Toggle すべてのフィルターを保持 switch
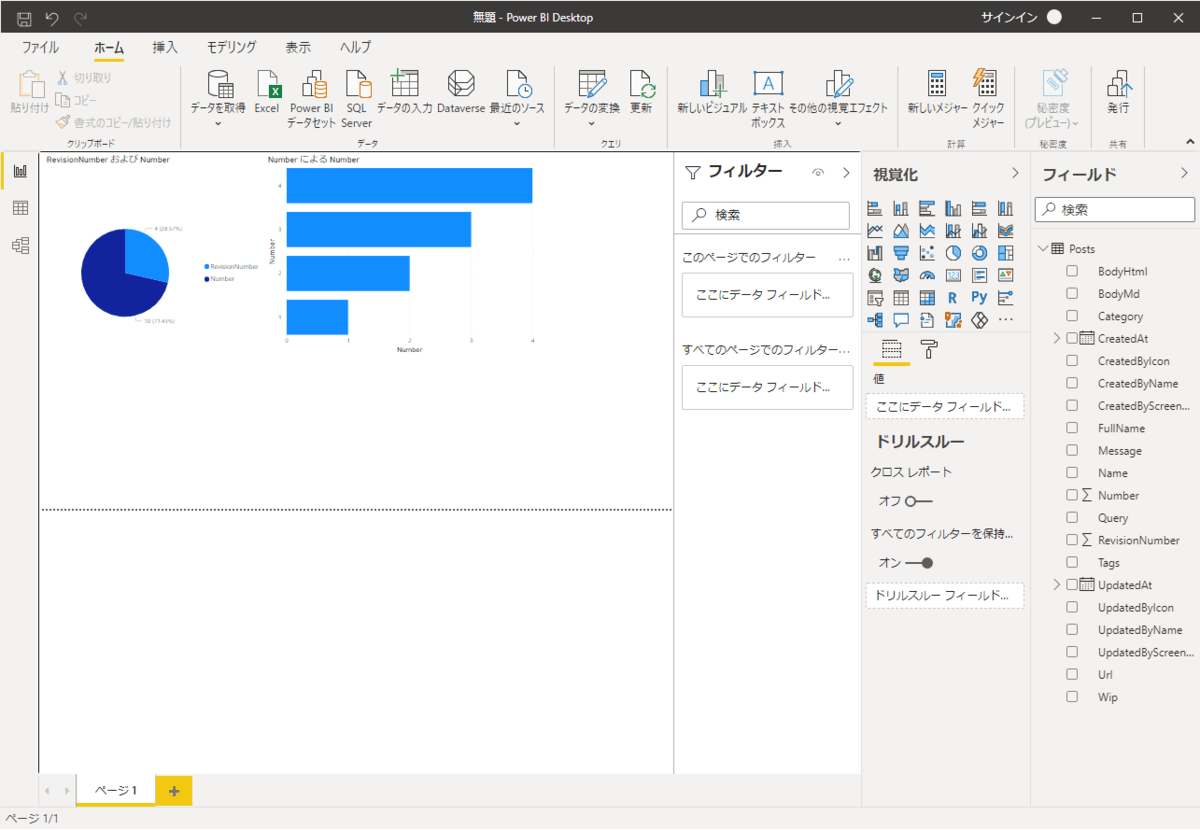1200x830 pixels. (x=919, y=563)
